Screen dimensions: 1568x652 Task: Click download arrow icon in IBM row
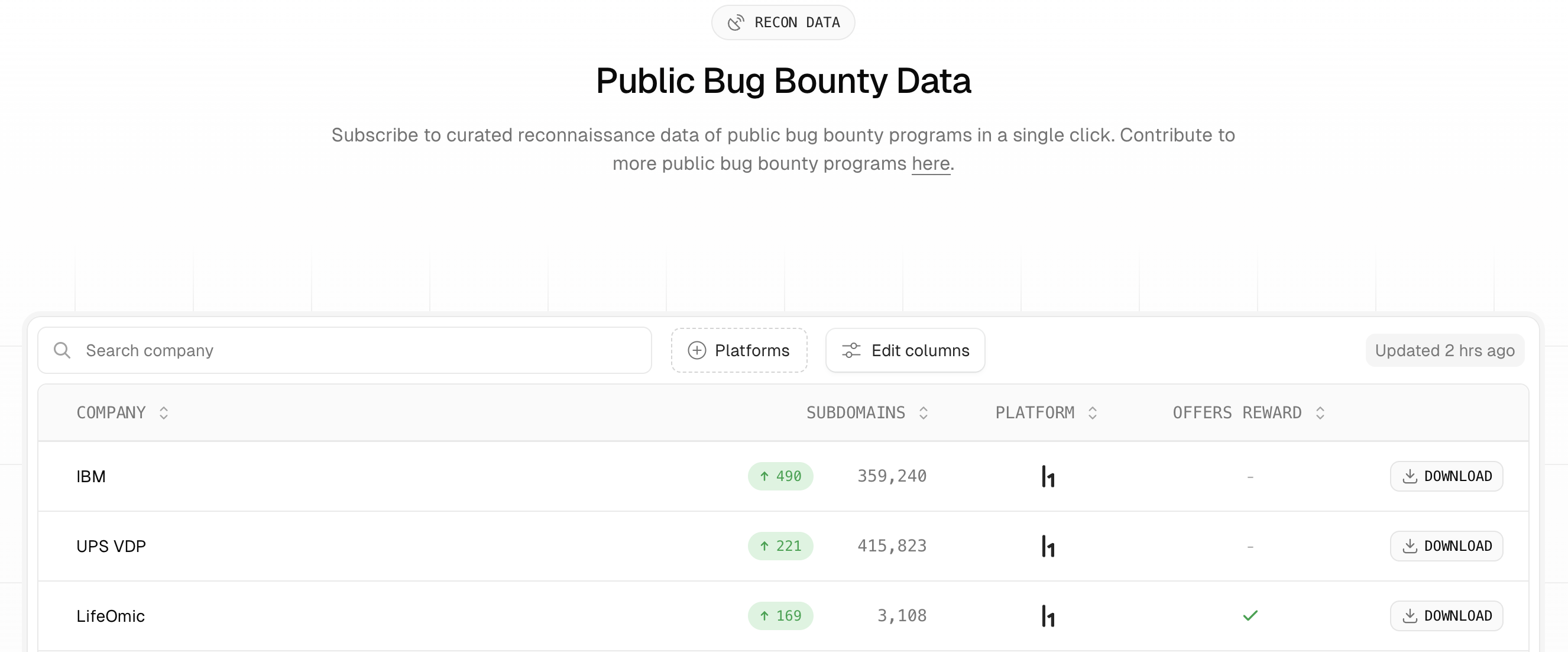[1410, 476]
